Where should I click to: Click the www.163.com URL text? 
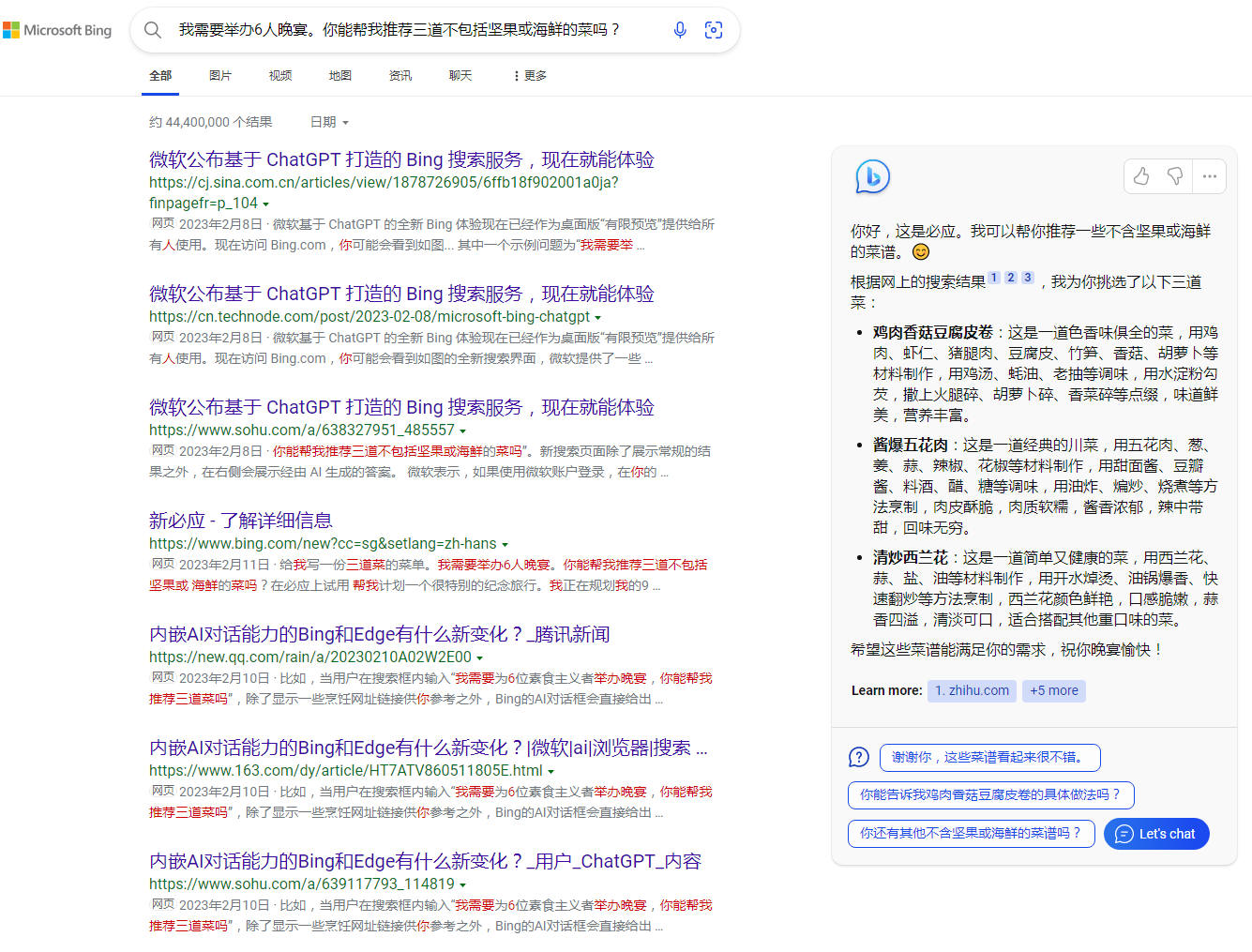click(345, 771)
